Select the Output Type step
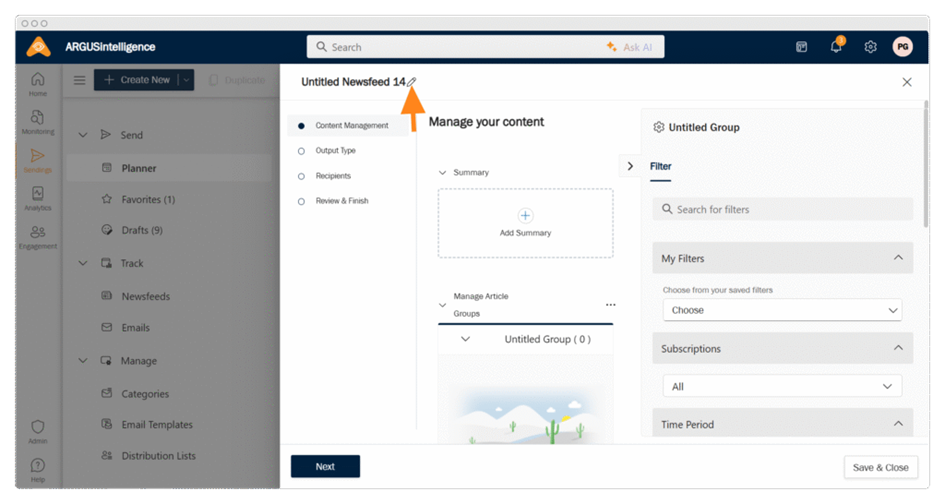This screenshot has height=504, width=945. (x=335, y=151)
